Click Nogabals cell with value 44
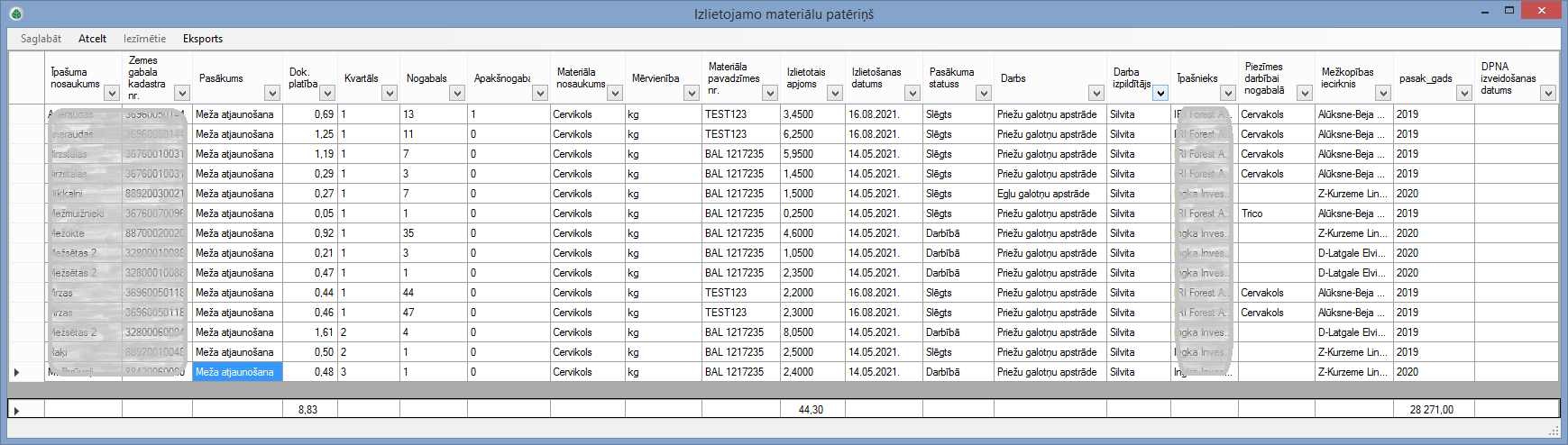 (434, 293)
